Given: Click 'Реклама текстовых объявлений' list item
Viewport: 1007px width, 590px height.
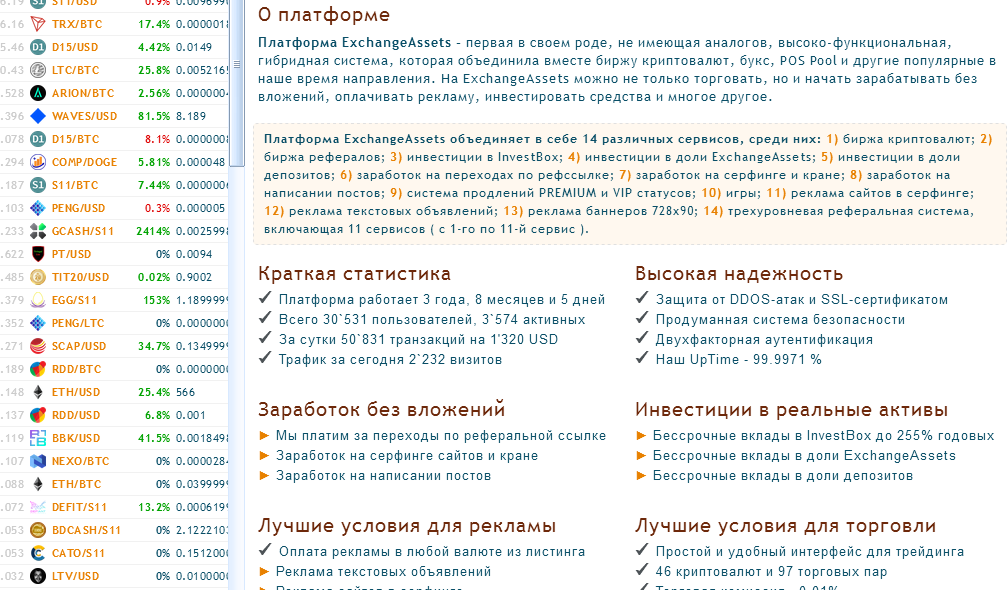Looking at the screenshot, I should coord(383,571).
